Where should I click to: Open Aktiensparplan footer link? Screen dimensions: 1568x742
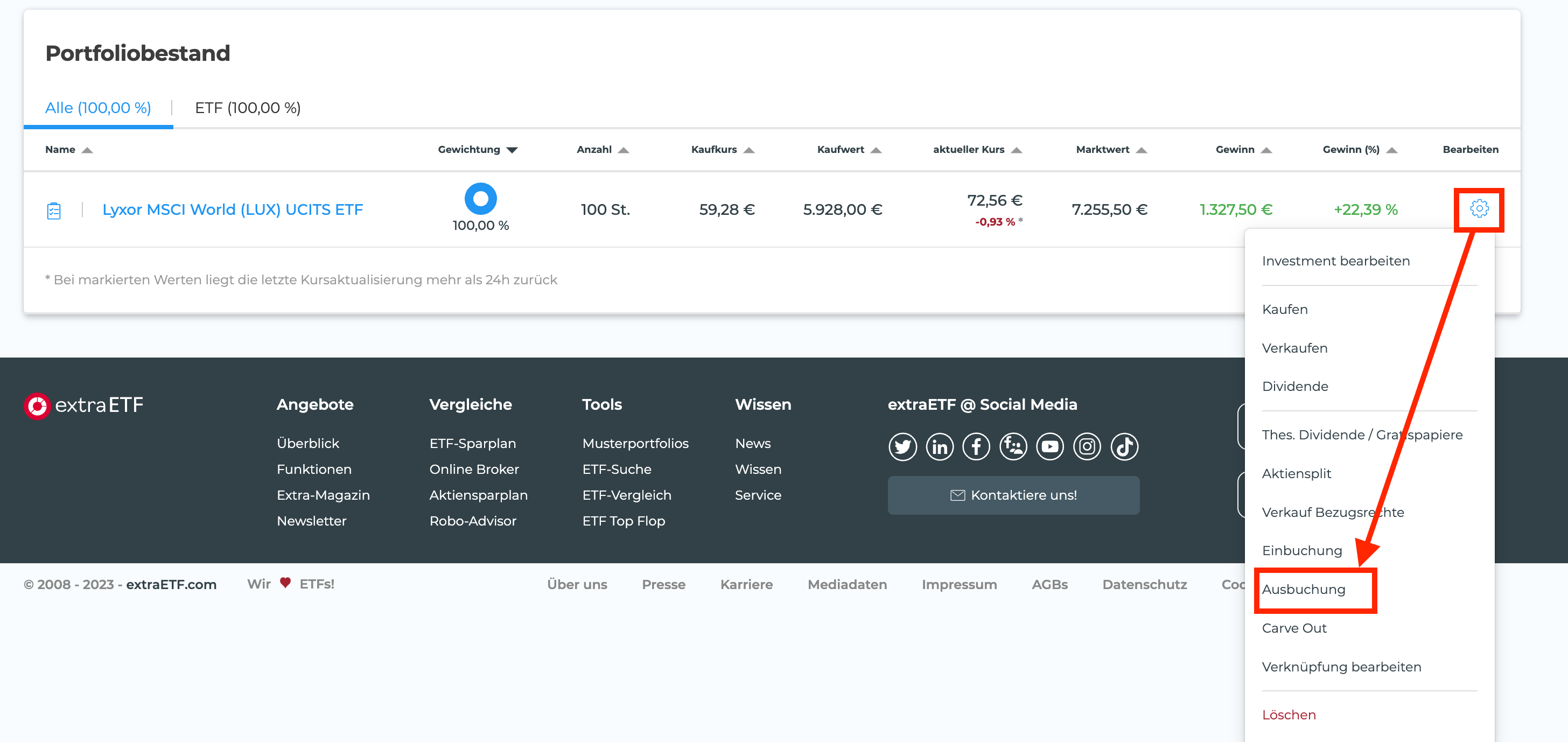click(478, 495)
